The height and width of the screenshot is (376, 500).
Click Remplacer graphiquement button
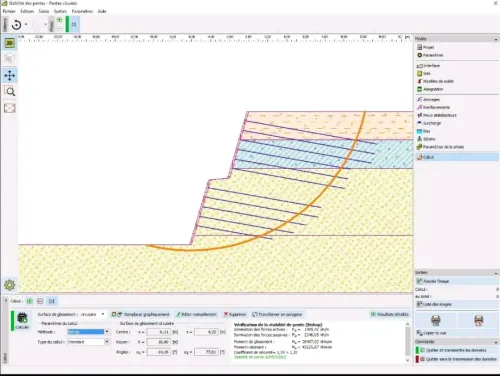141,314
